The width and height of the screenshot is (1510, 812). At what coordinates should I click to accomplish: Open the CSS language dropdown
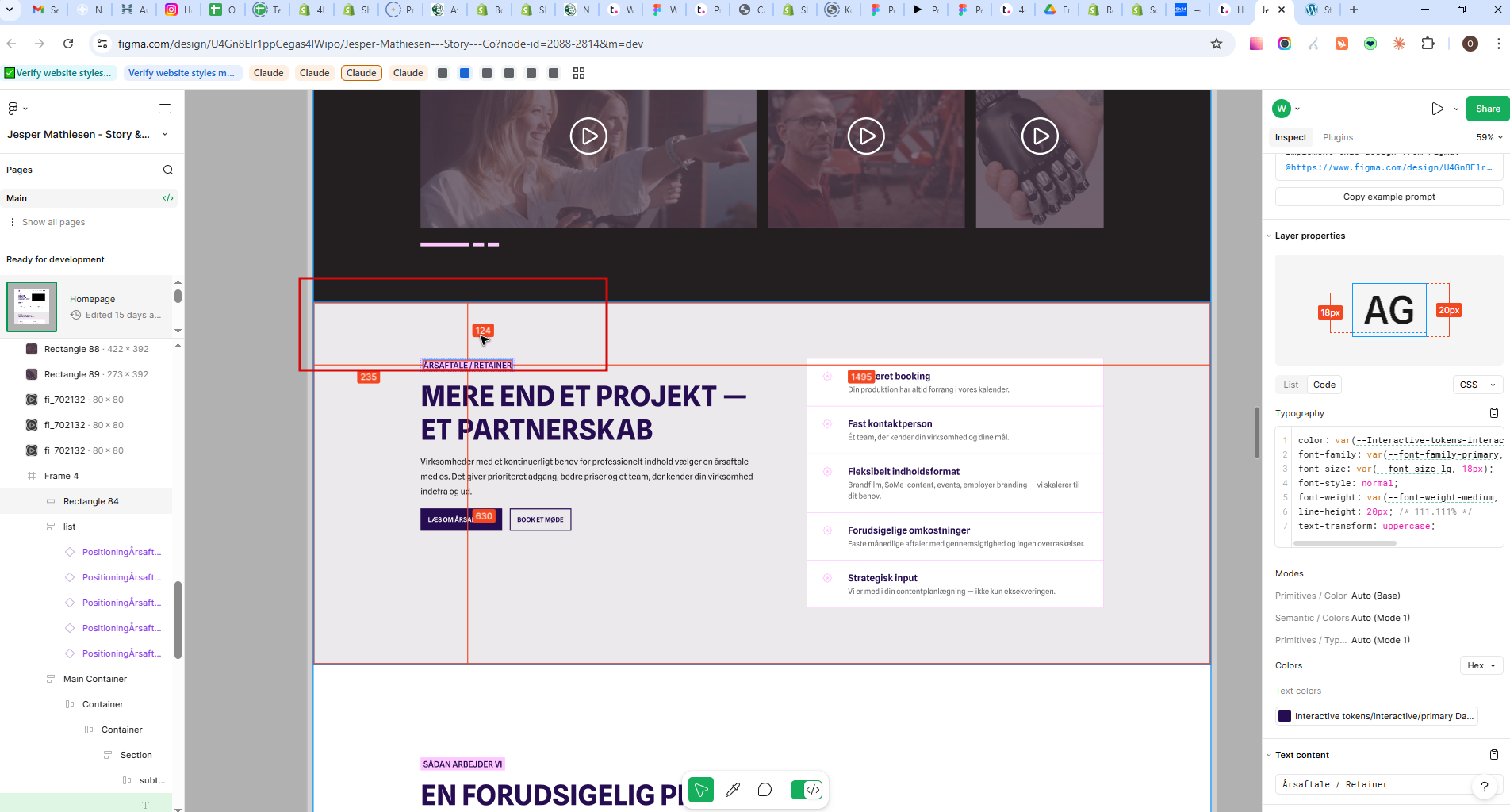pyautogui.click(x=1477, y=385)
